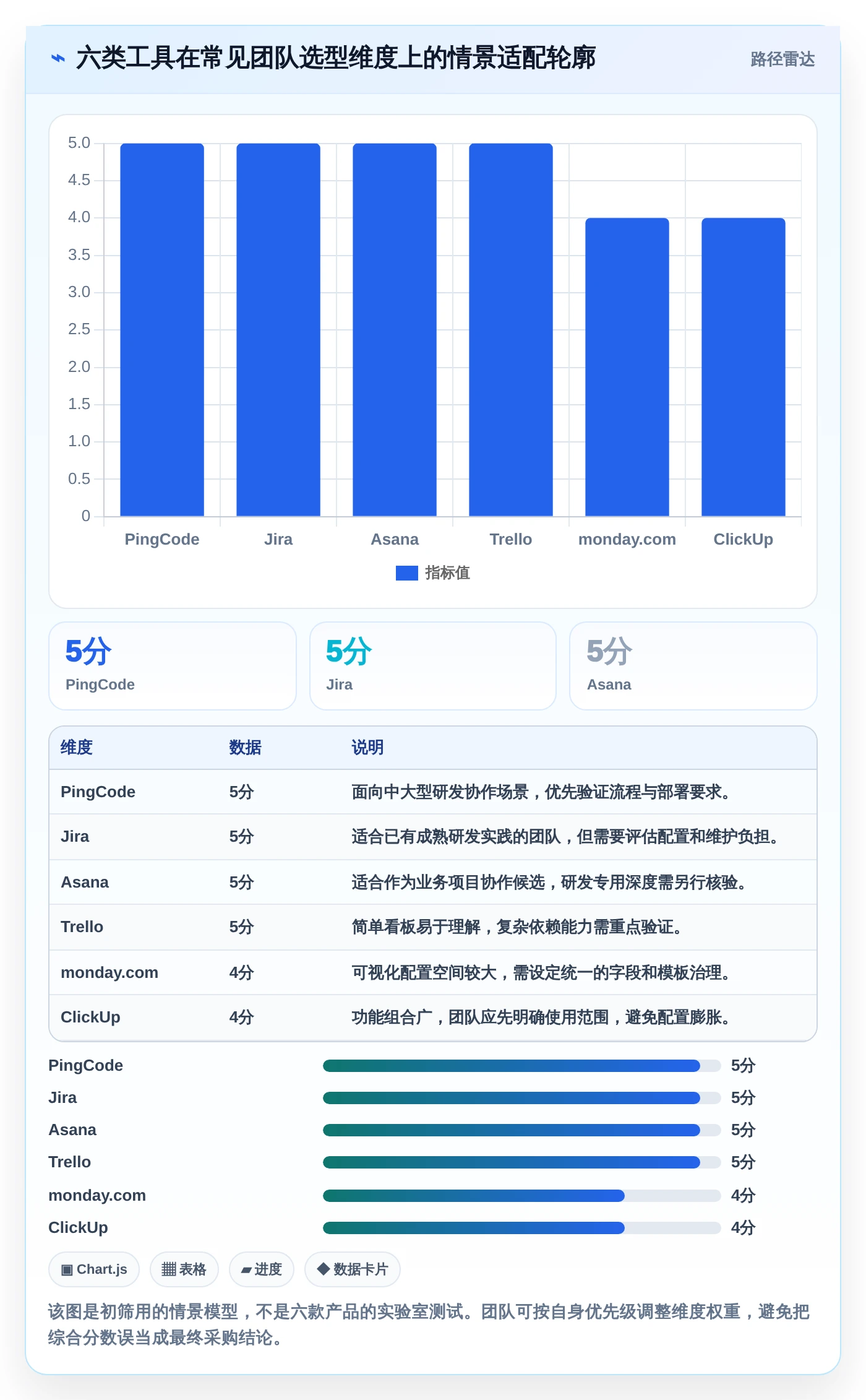Click the chart title 六类工具在常见团队选型维度上的情景适配轮廓
The image size is (866, 1400).
(336, 58)
